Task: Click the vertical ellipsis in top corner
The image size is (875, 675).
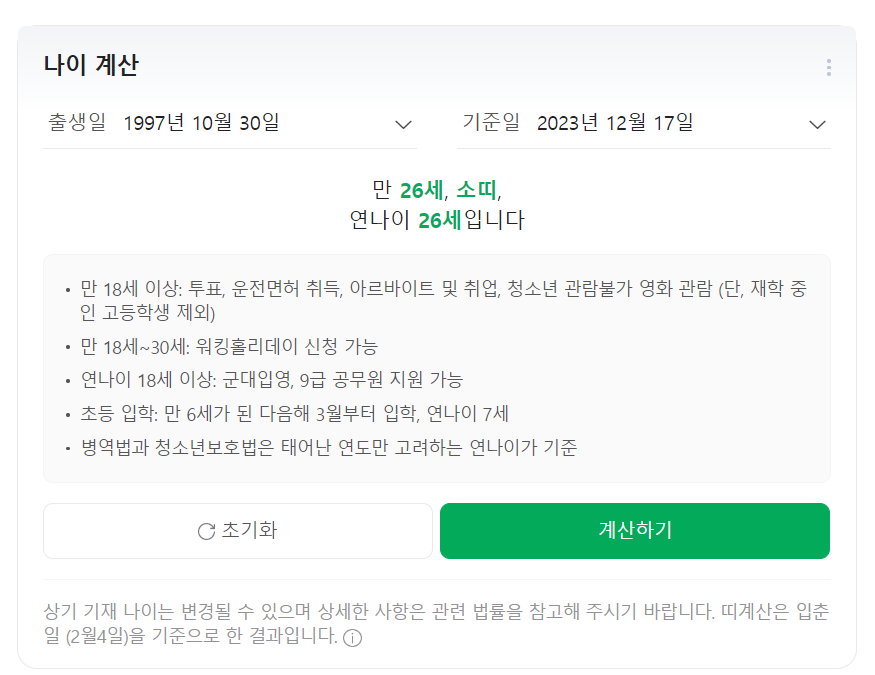Action: (828, 67)
